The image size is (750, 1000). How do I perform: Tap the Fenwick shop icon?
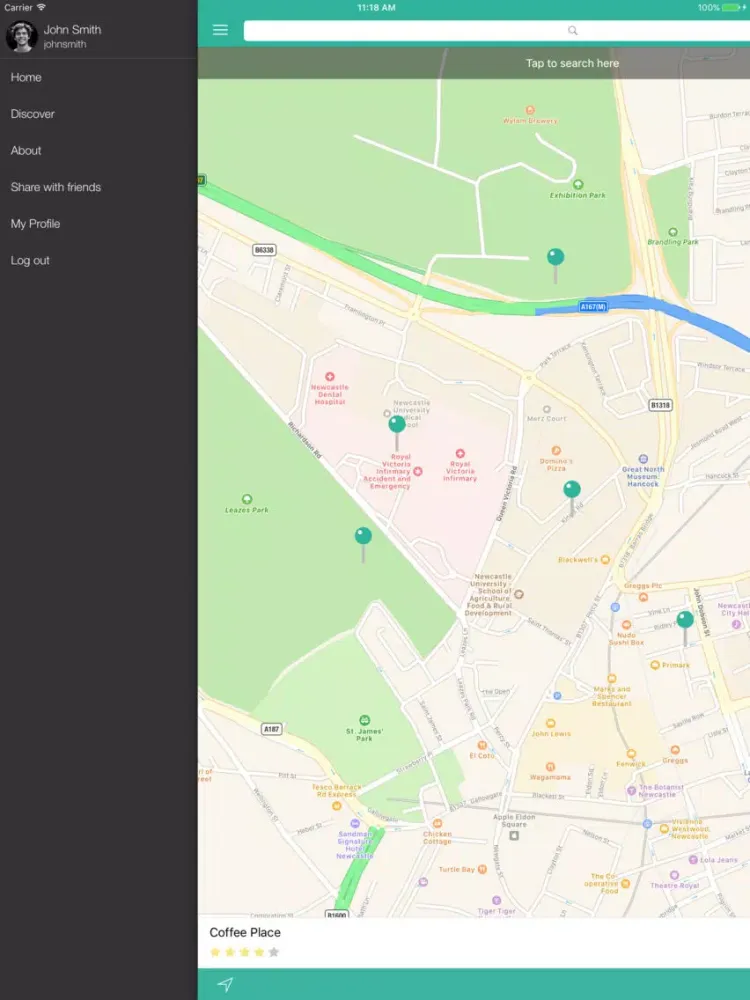(x=631, y=753)
